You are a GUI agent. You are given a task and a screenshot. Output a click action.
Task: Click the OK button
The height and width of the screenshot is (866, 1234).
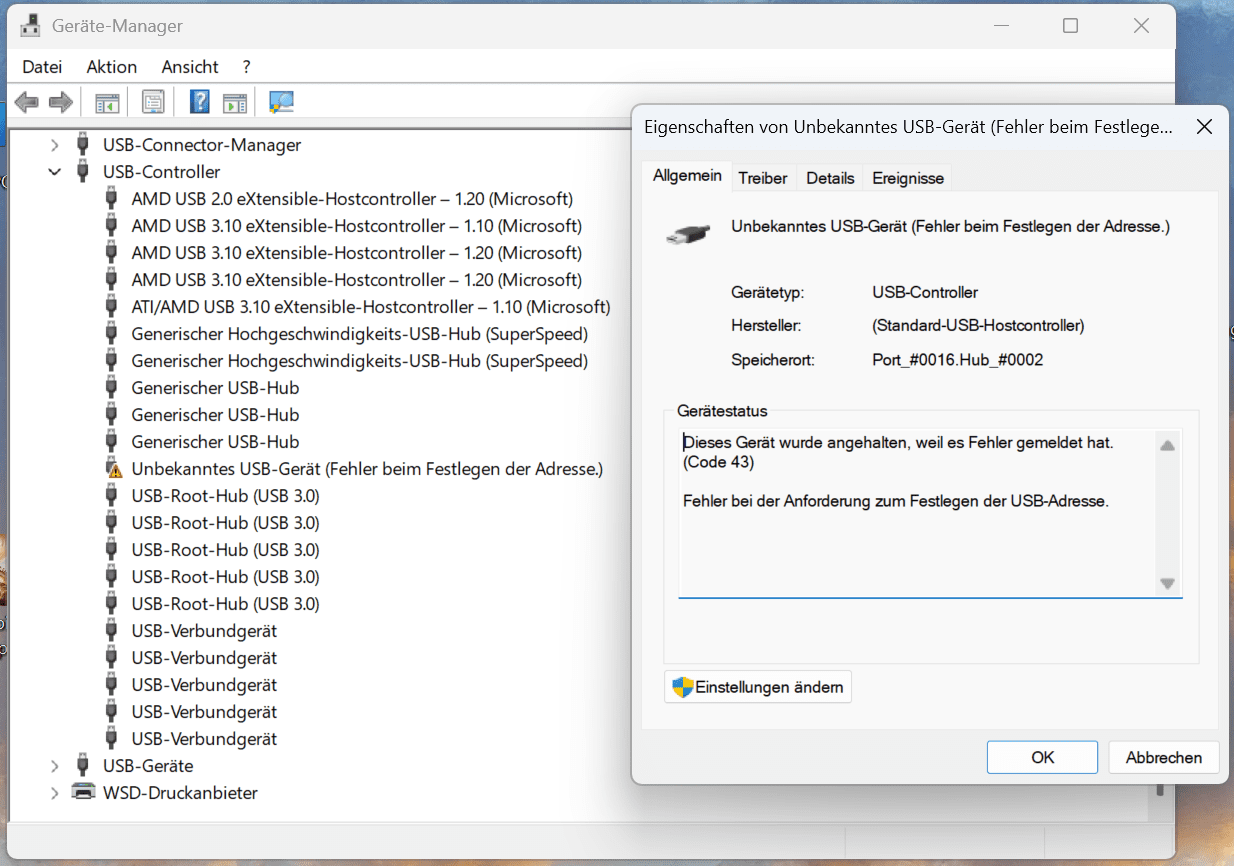1042,757
